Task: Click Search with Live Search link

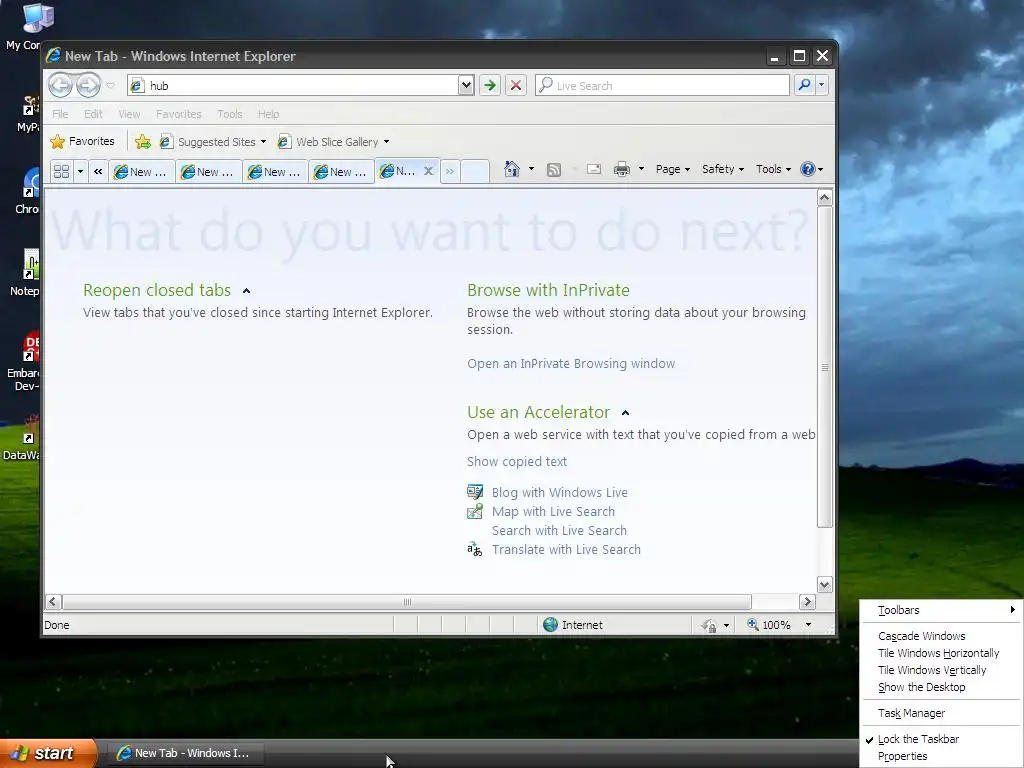Action: pos(559,530)
